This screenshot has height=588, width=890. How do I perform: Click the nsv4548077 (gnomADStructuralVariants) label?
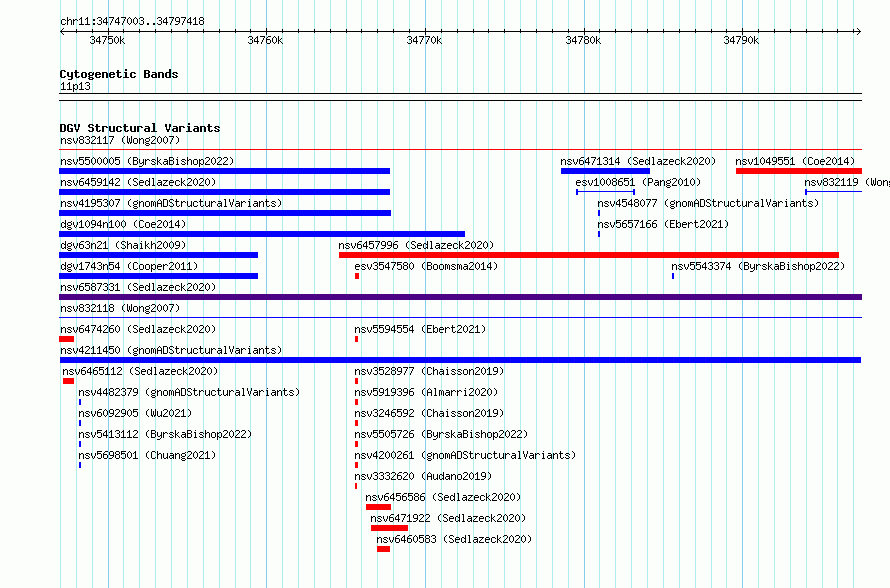click(708, 203)
